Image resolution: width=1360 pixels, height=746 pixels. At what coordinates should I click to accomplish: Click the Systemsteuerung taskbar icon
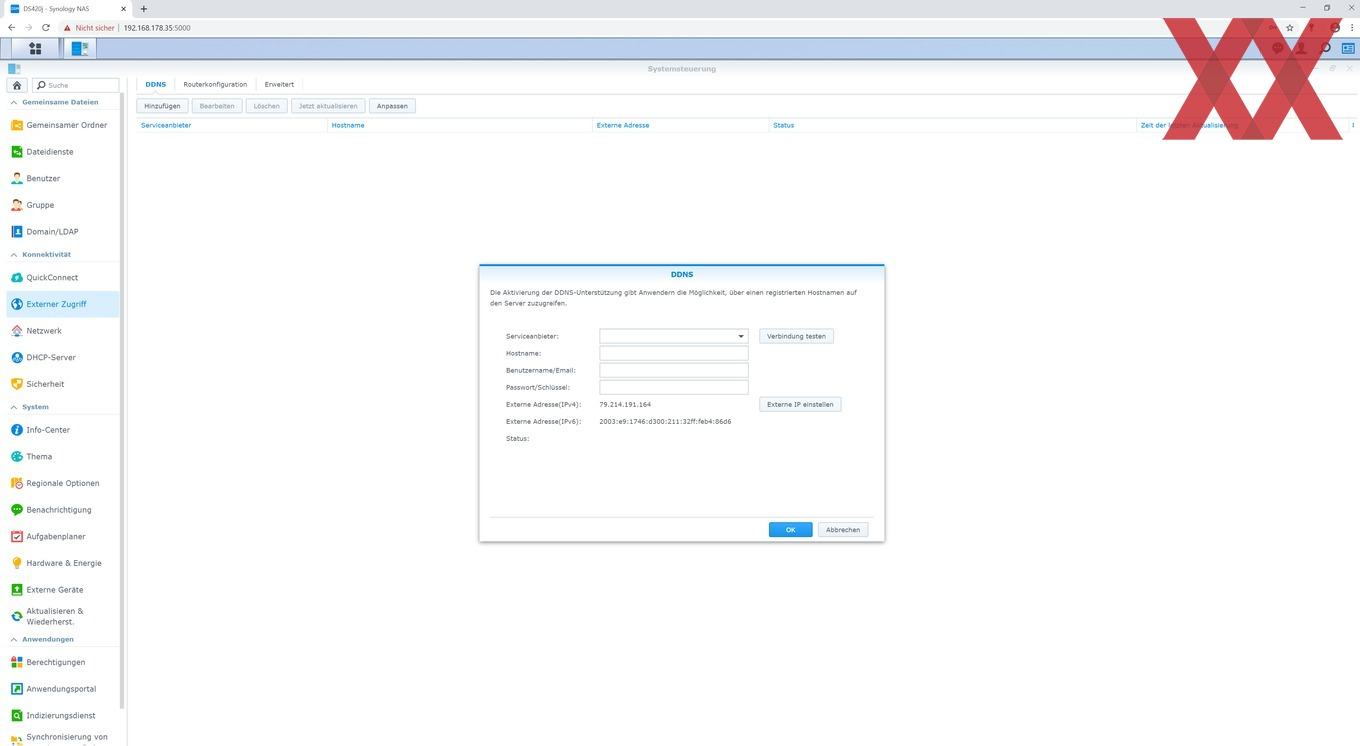point(80,48)
